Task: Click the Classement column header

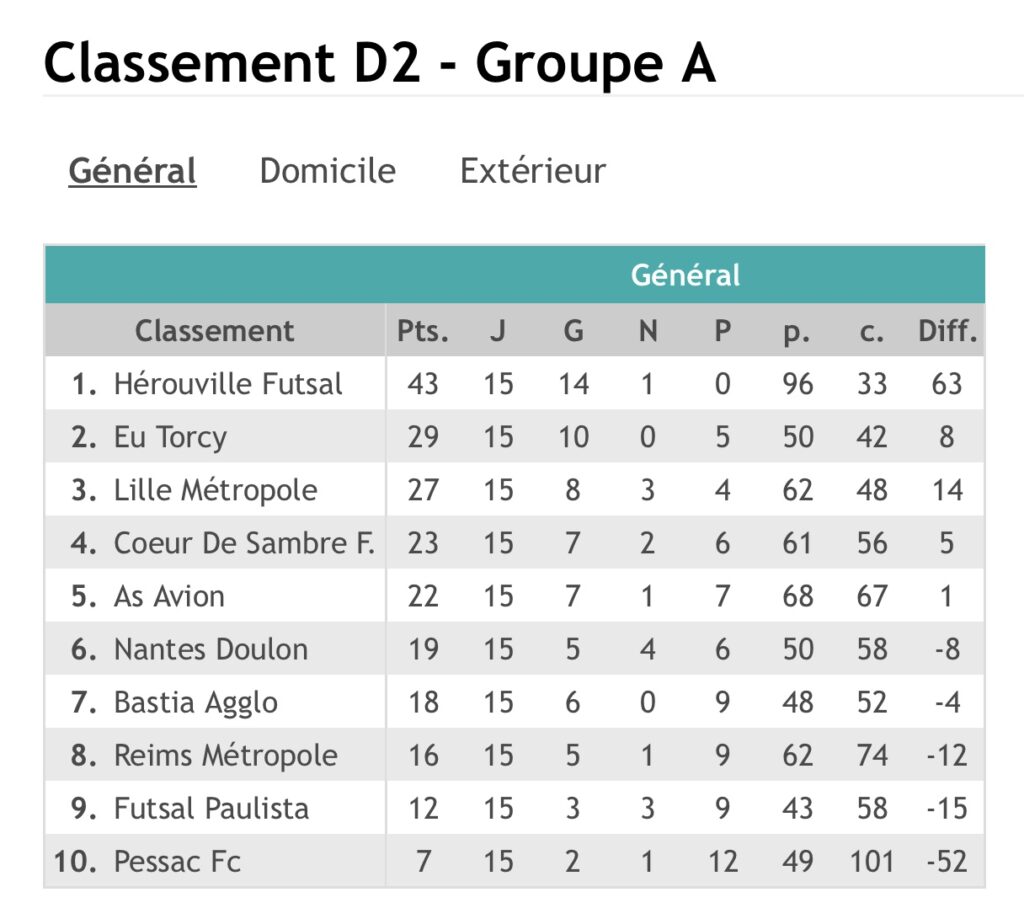Action: 215,331
